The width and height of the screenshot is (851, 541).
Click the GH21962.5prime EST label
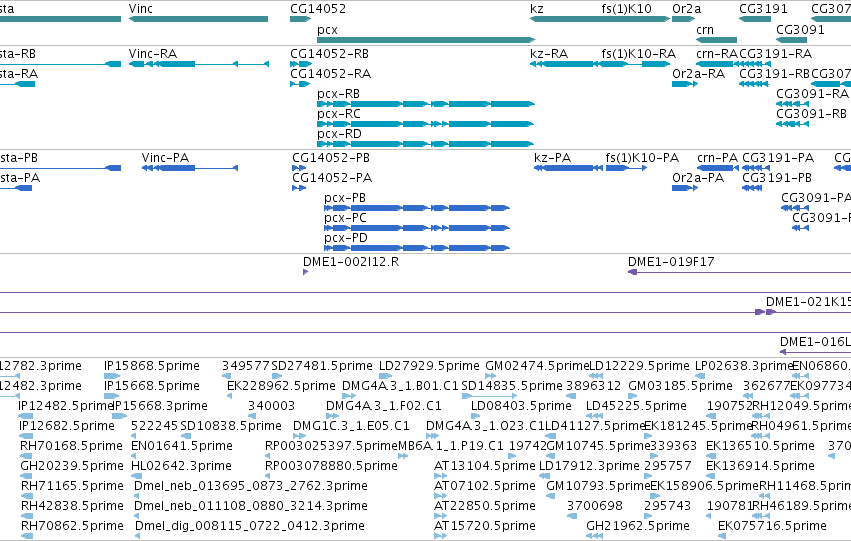point(638,527)
